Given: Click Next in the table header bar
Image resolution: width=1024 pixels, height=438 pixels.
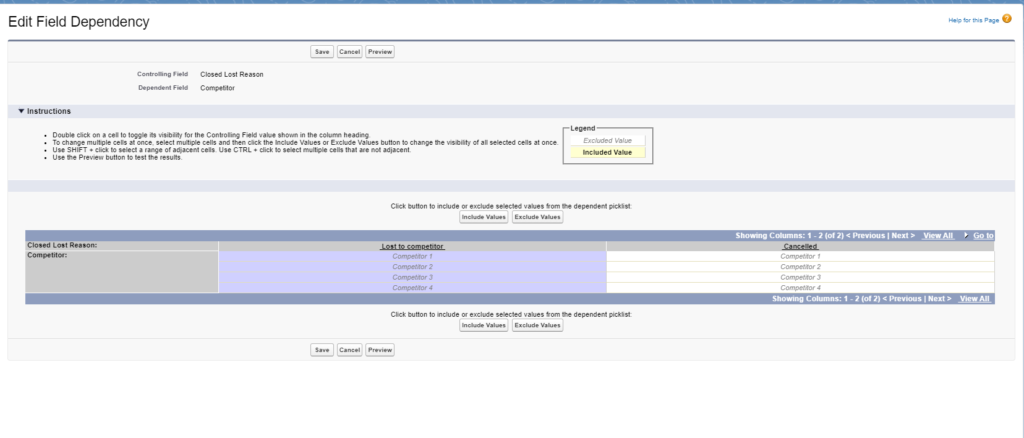Looking at the screenshot, I should click(903, 236).
